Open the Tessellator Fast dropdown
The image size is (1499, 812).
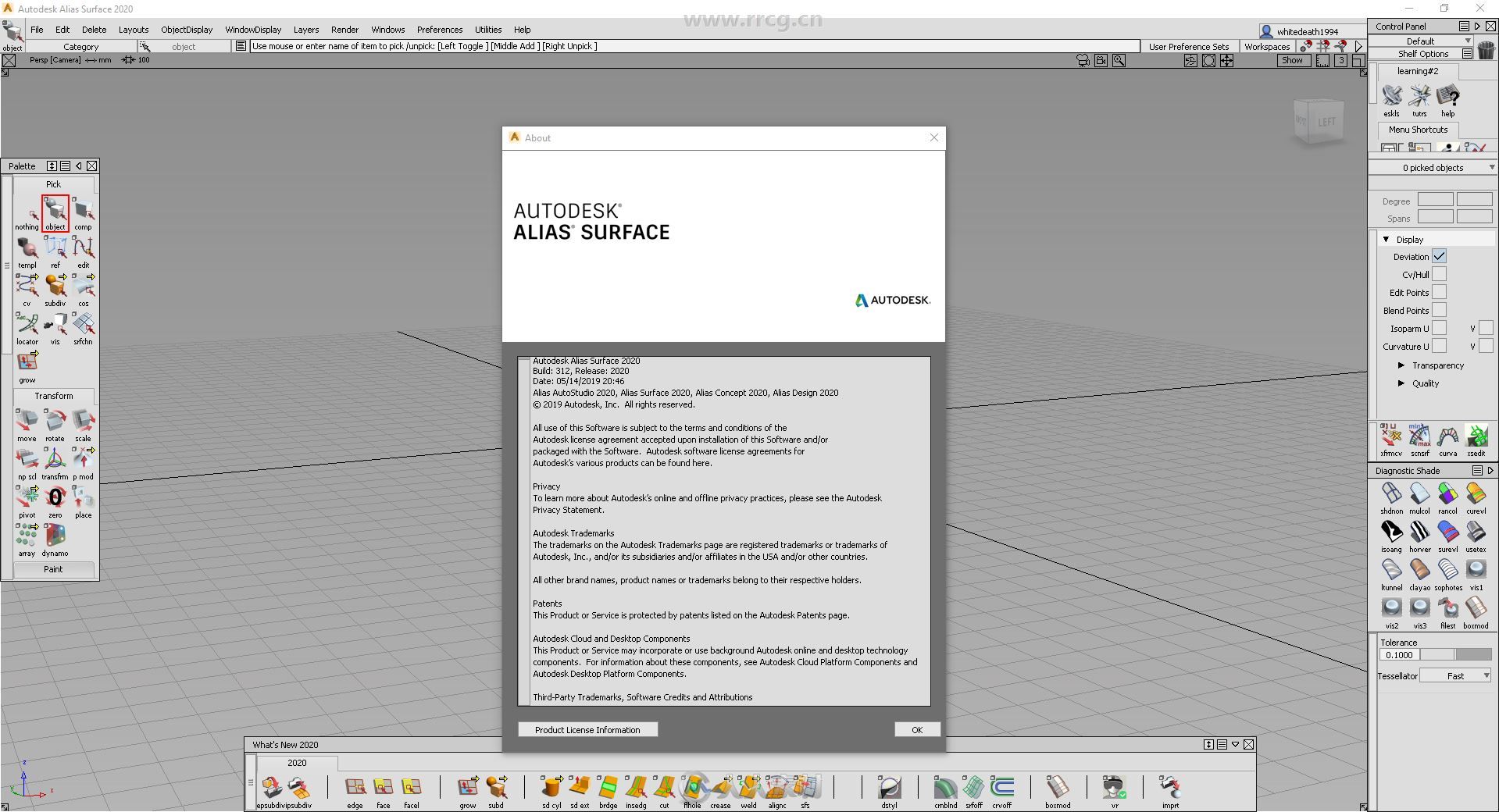tap(1455, 675)
